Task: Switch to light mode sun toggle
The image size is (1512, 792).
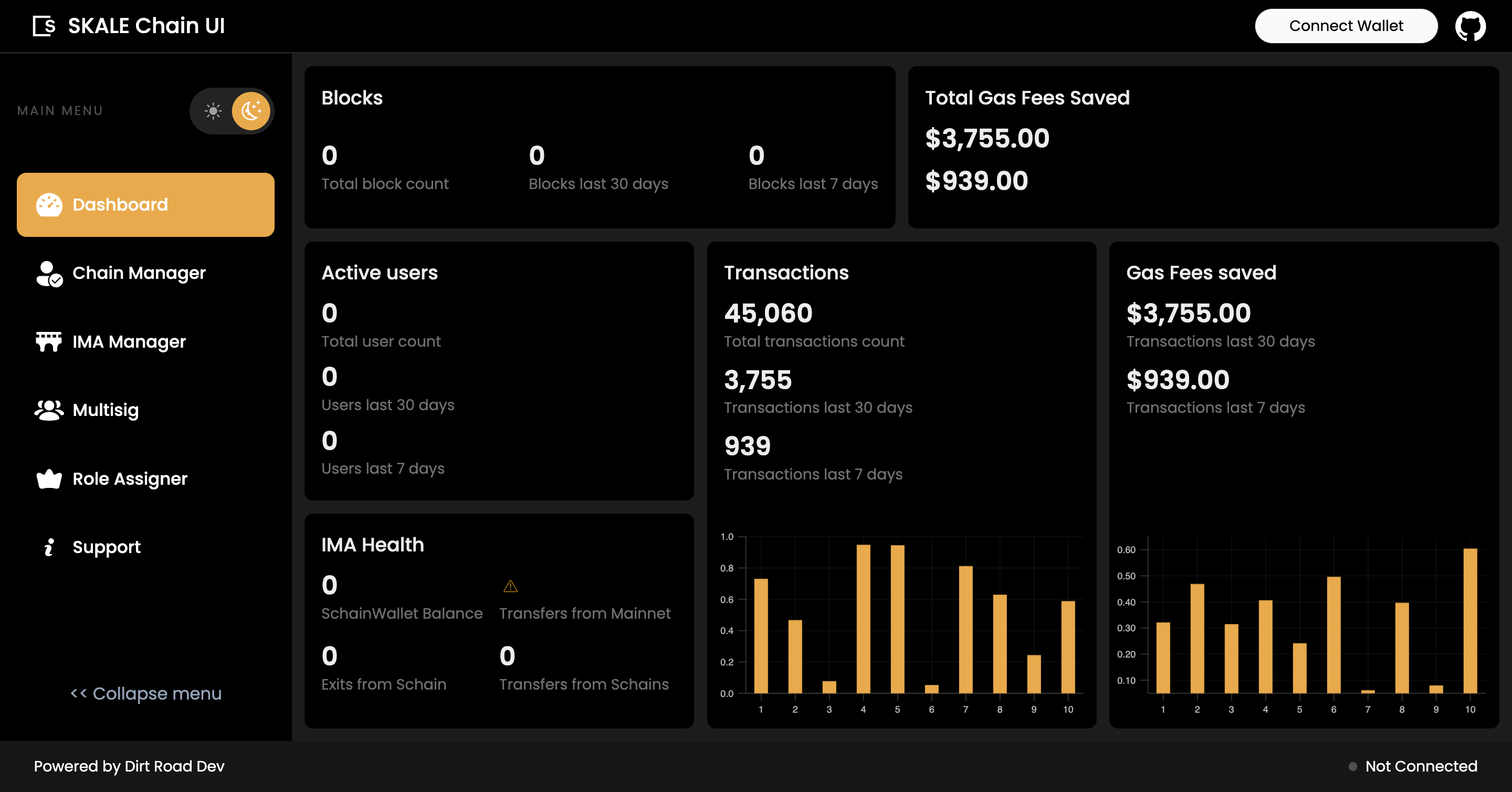Action: pos(213,111)
